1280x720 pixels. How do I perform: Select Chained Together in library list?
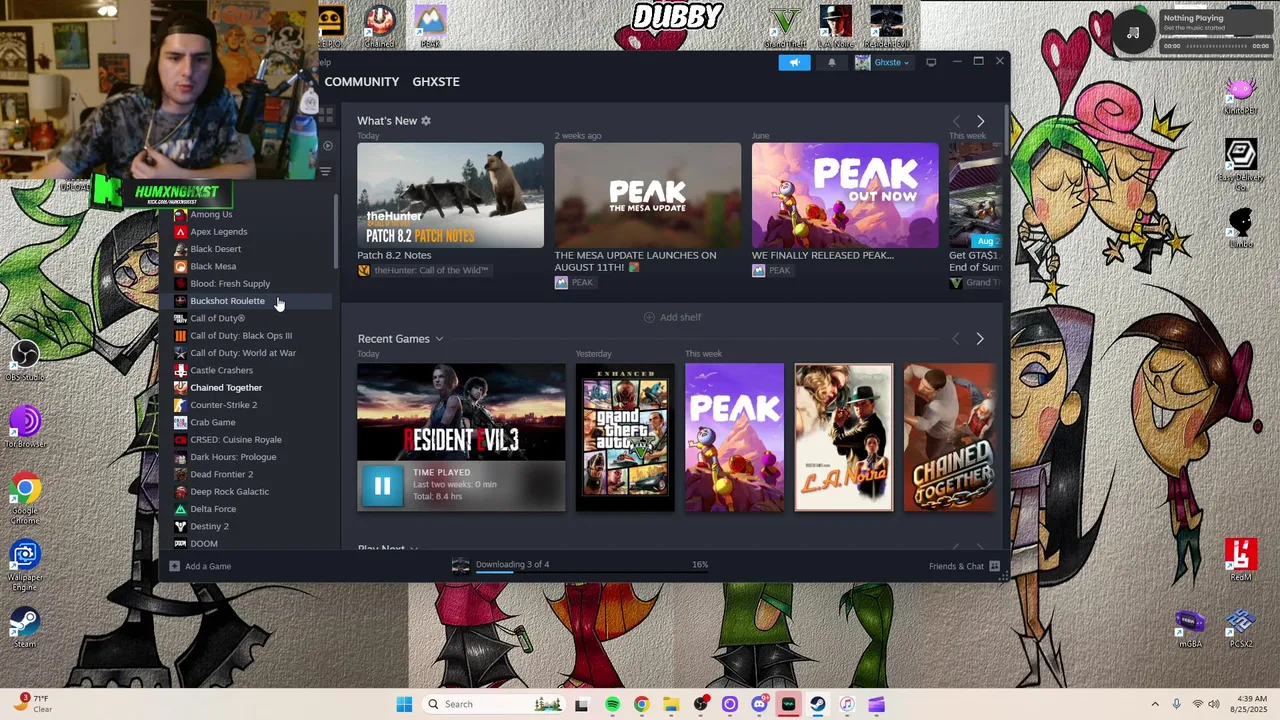point(226,387)
